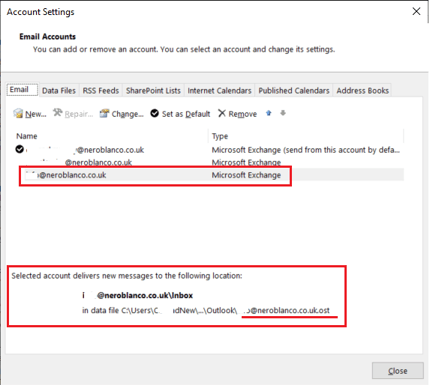Open Change account settings
The width and height of the screenshot is (433, 385).
(122, 114)
